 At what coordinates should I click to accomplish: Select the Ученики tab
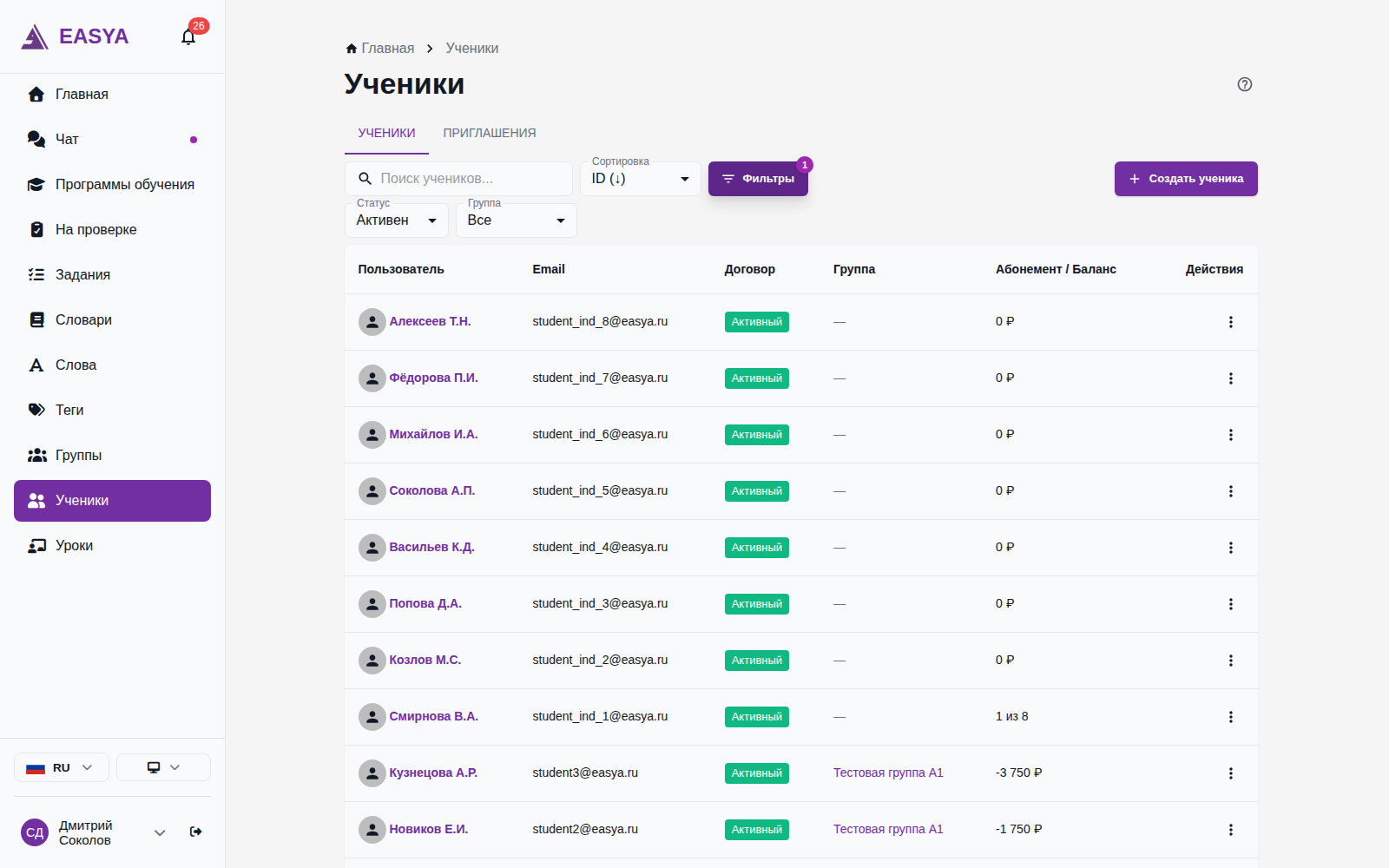tap(387, 133)
